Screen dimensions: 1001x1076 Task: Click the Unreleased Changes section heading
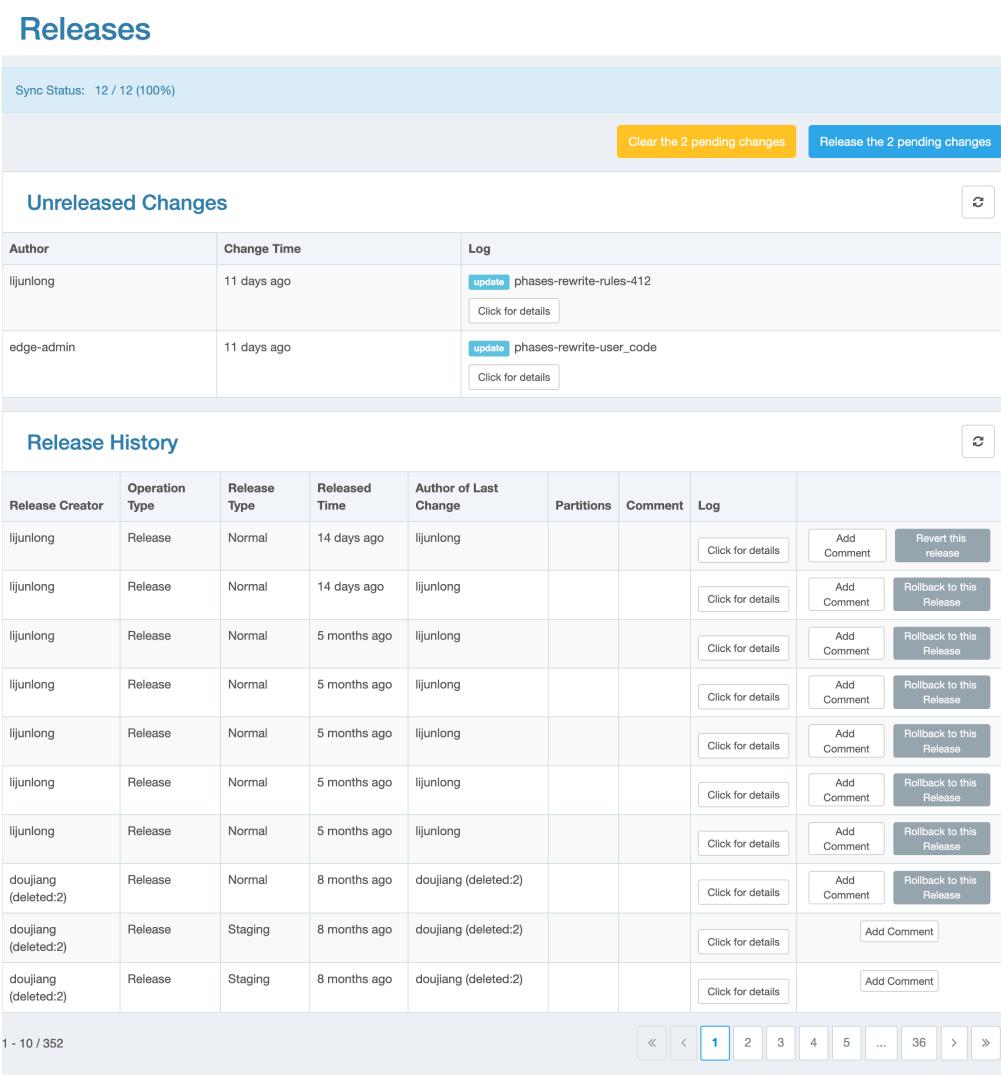127,202
